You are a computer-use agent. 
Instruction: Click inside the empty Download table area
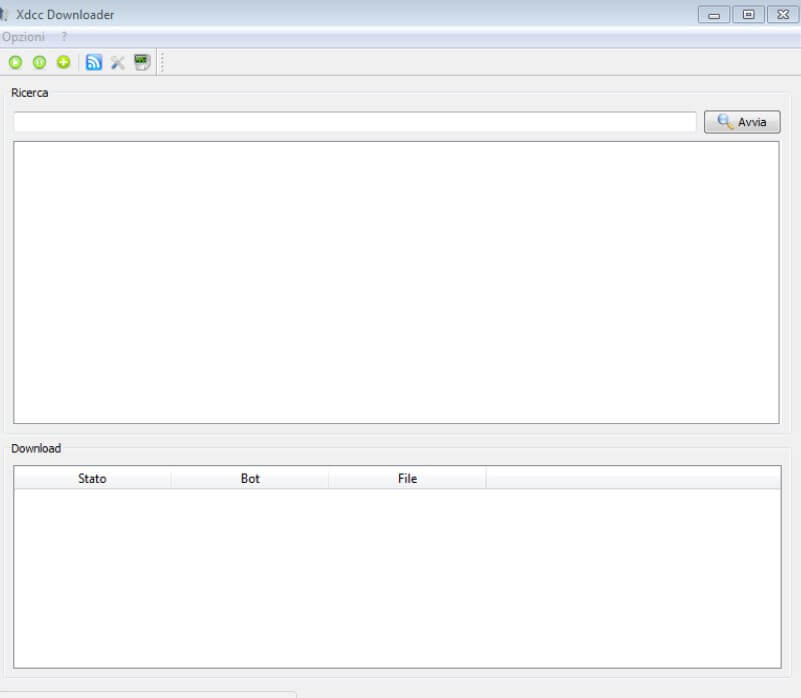pyautogui.click(x=397, y=578)
